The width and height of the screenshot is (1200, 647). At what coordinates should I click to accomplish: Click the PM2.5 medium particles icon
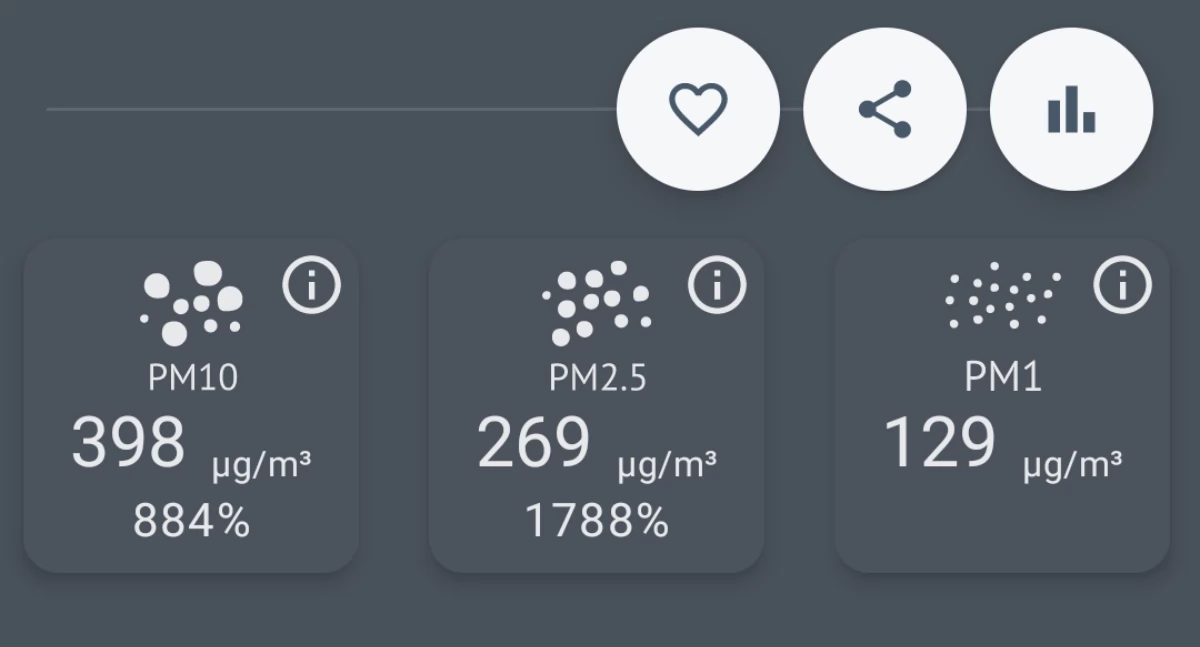(597, 302)
